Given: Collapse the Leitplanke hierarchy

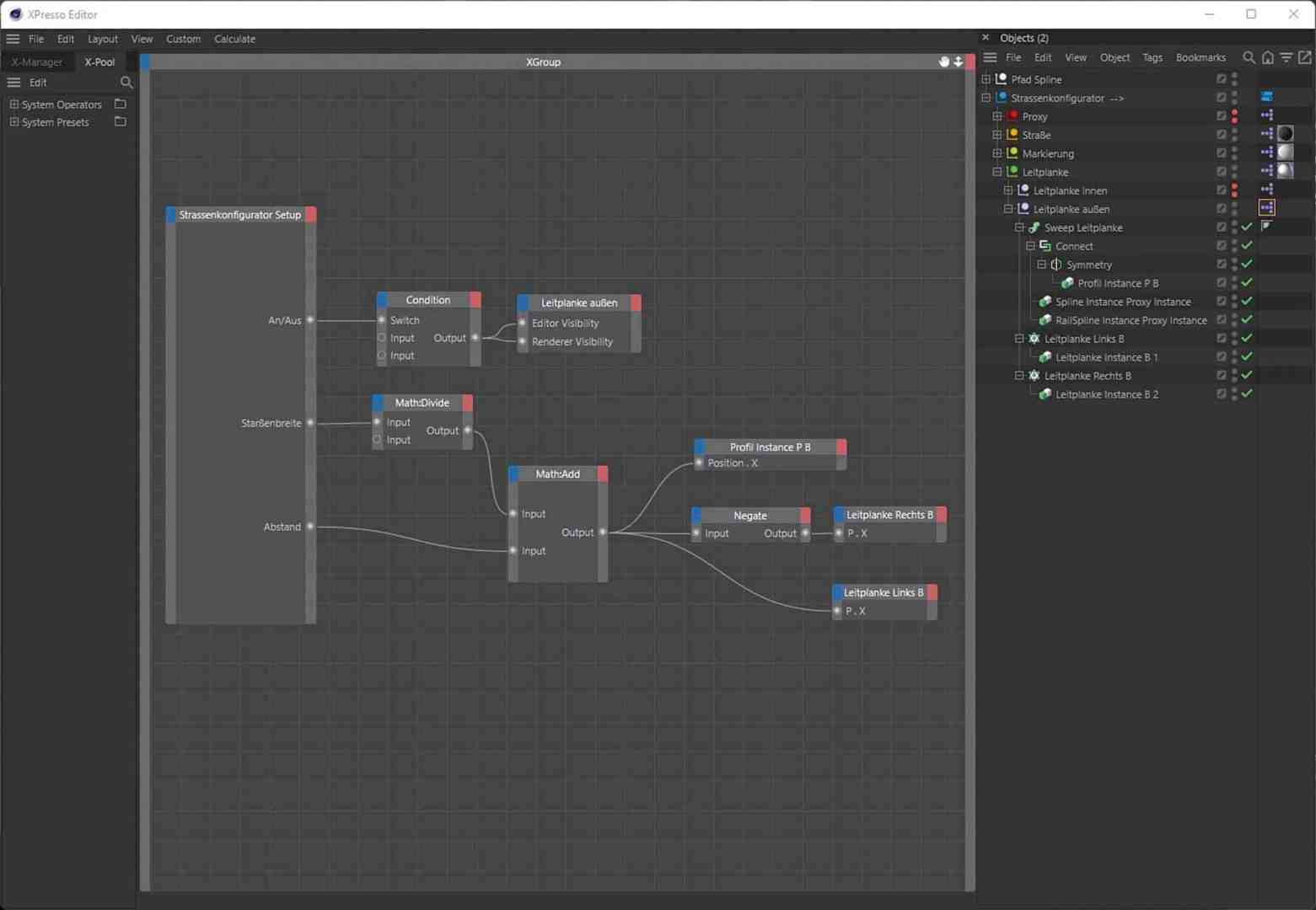Looking at the screenshot, I should coord(997,171).
